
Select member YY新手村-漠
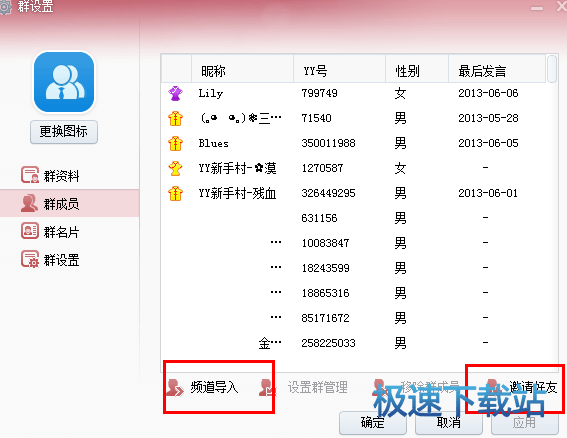coord(237,168)
